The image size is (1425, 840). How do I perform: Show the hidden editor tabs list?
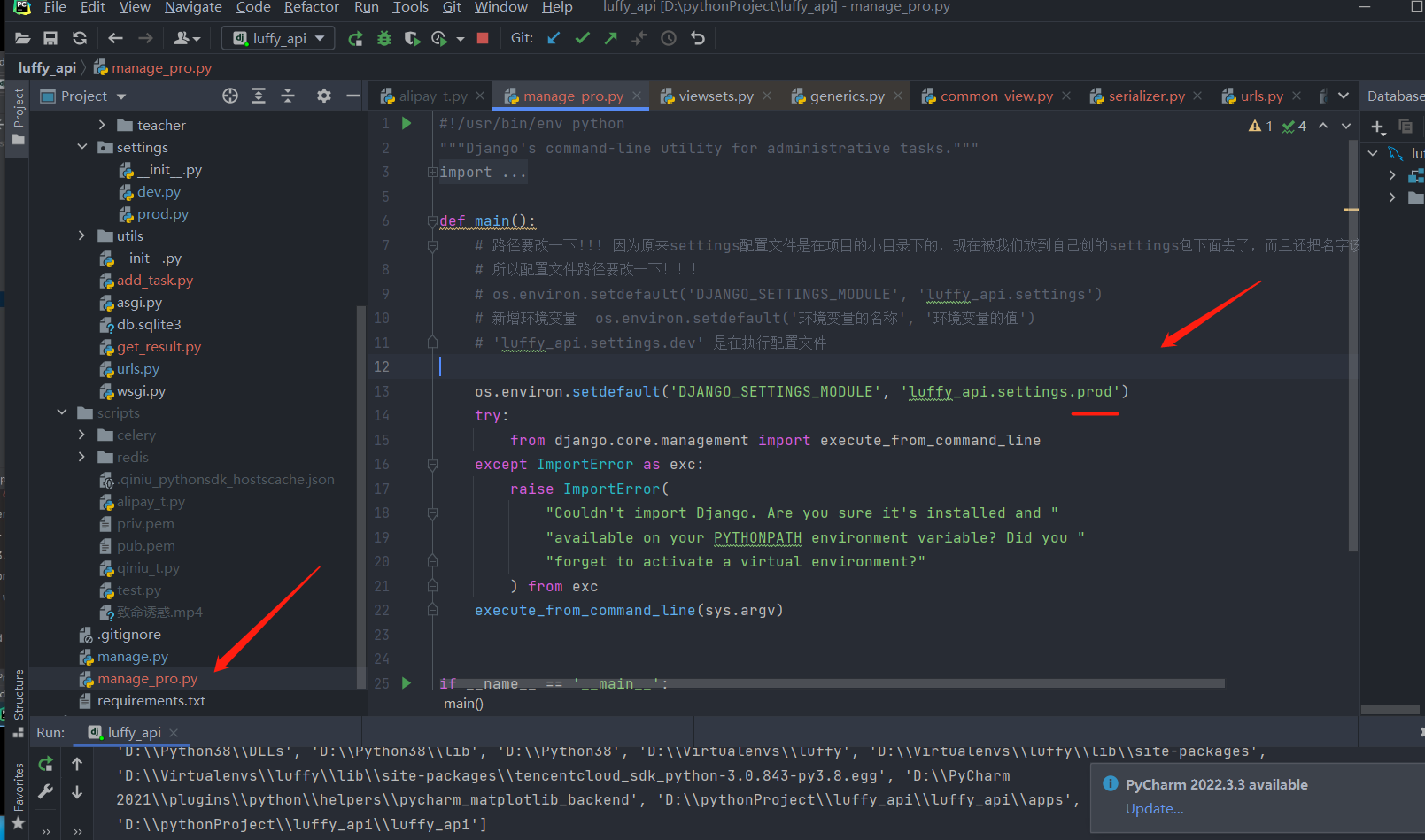1344,96
